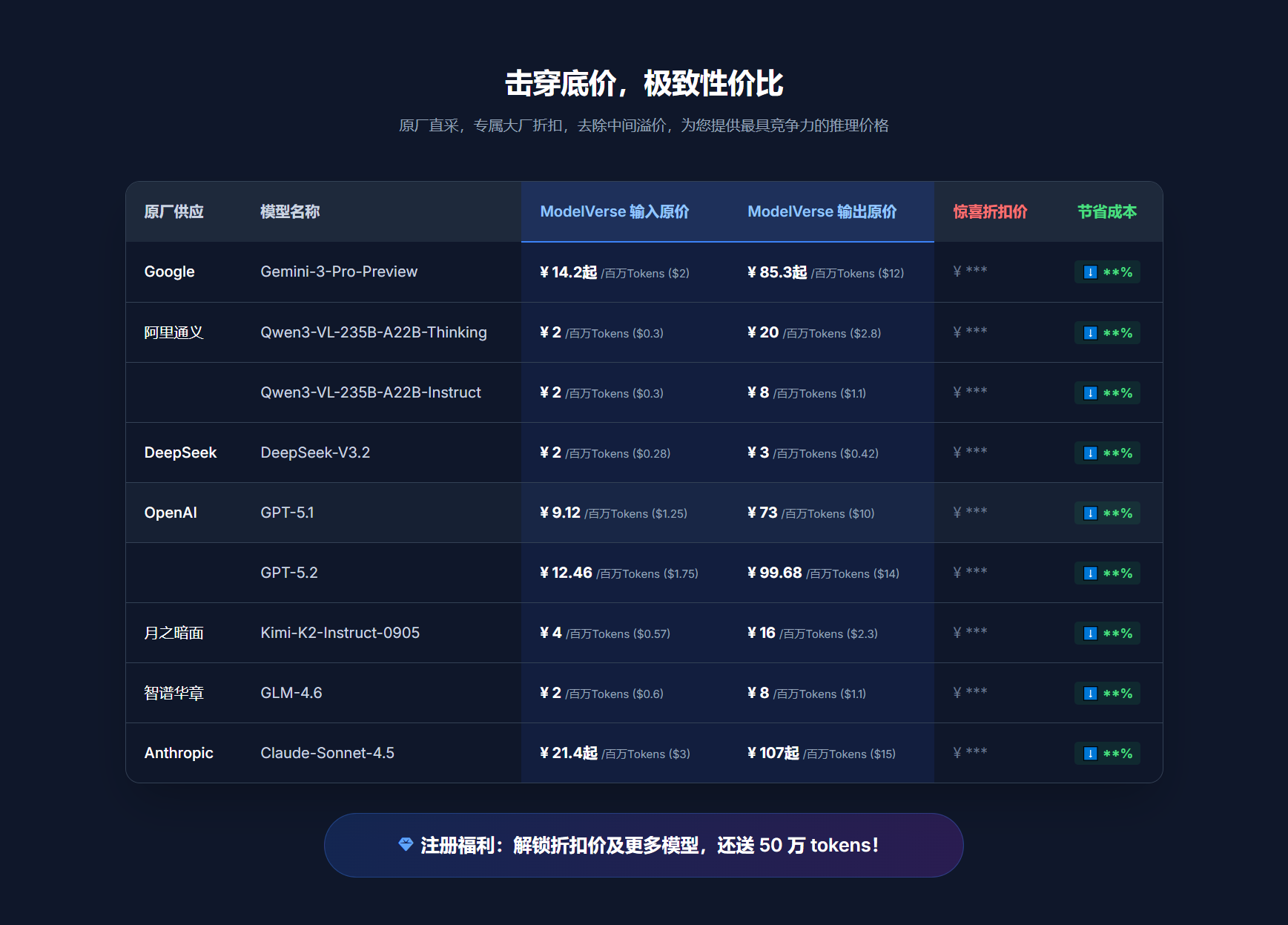The image size is (1288, 925).
Task: Click the down-arrow savings icon for Kimi-K2-Instruct-0905
Action: 1090,633
